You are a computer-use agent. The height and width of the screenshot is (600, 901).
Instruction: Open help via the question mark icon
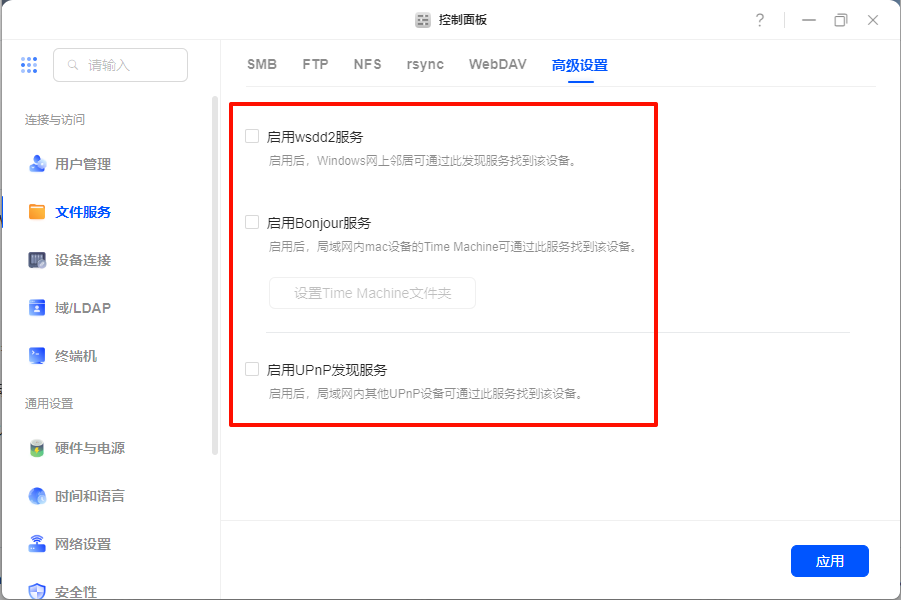[760, 20]
